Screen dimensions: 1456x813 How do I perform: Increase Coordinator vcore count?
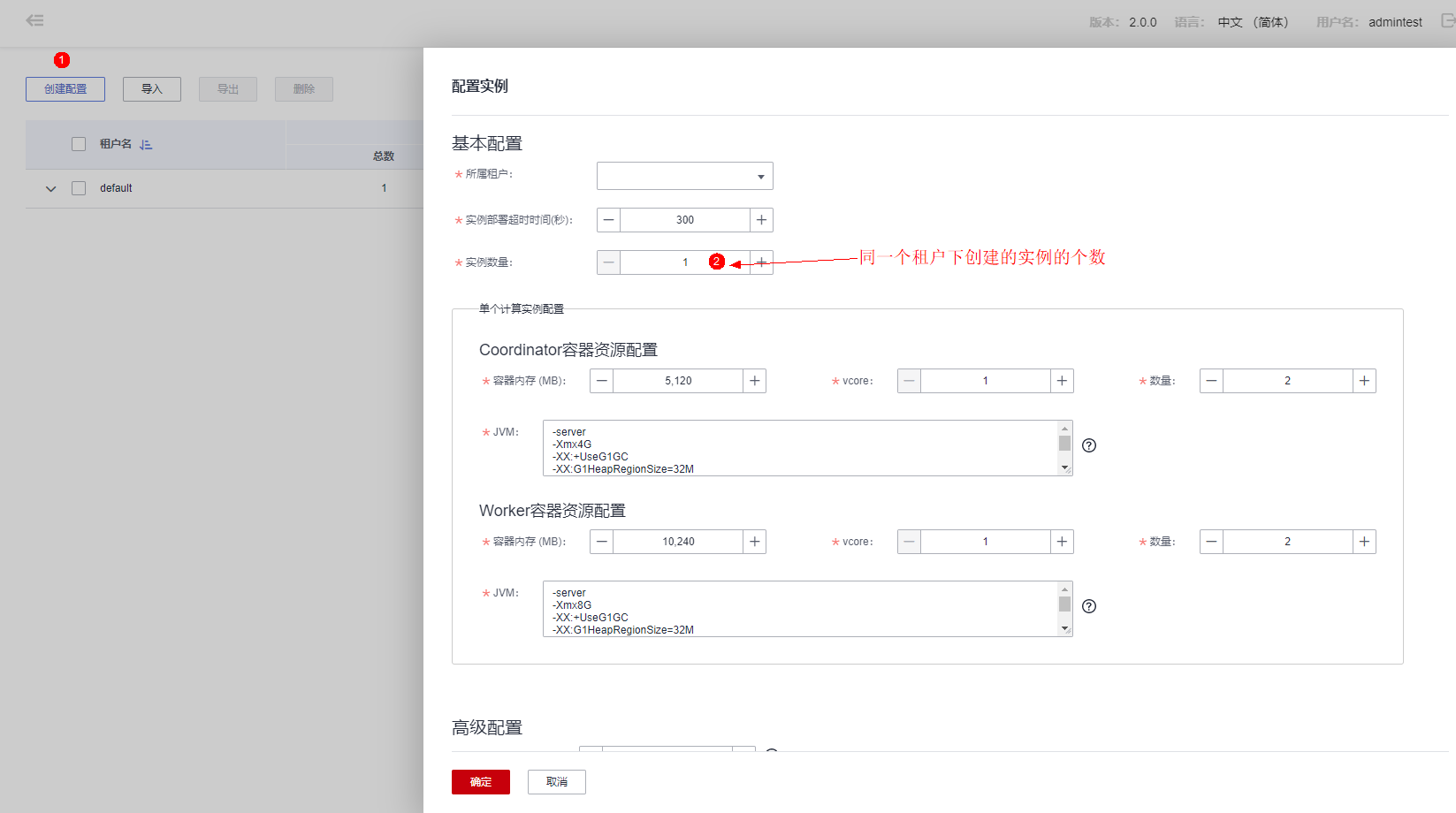pos(1062,381)
